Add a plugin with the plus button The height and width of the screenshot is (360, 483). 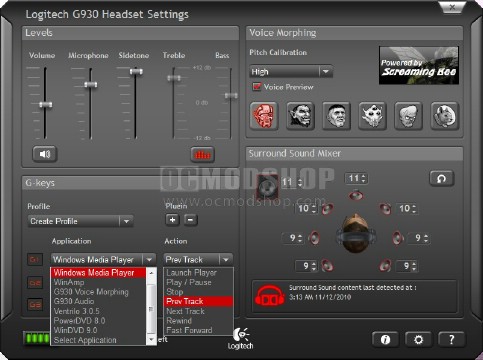(172, 220)
